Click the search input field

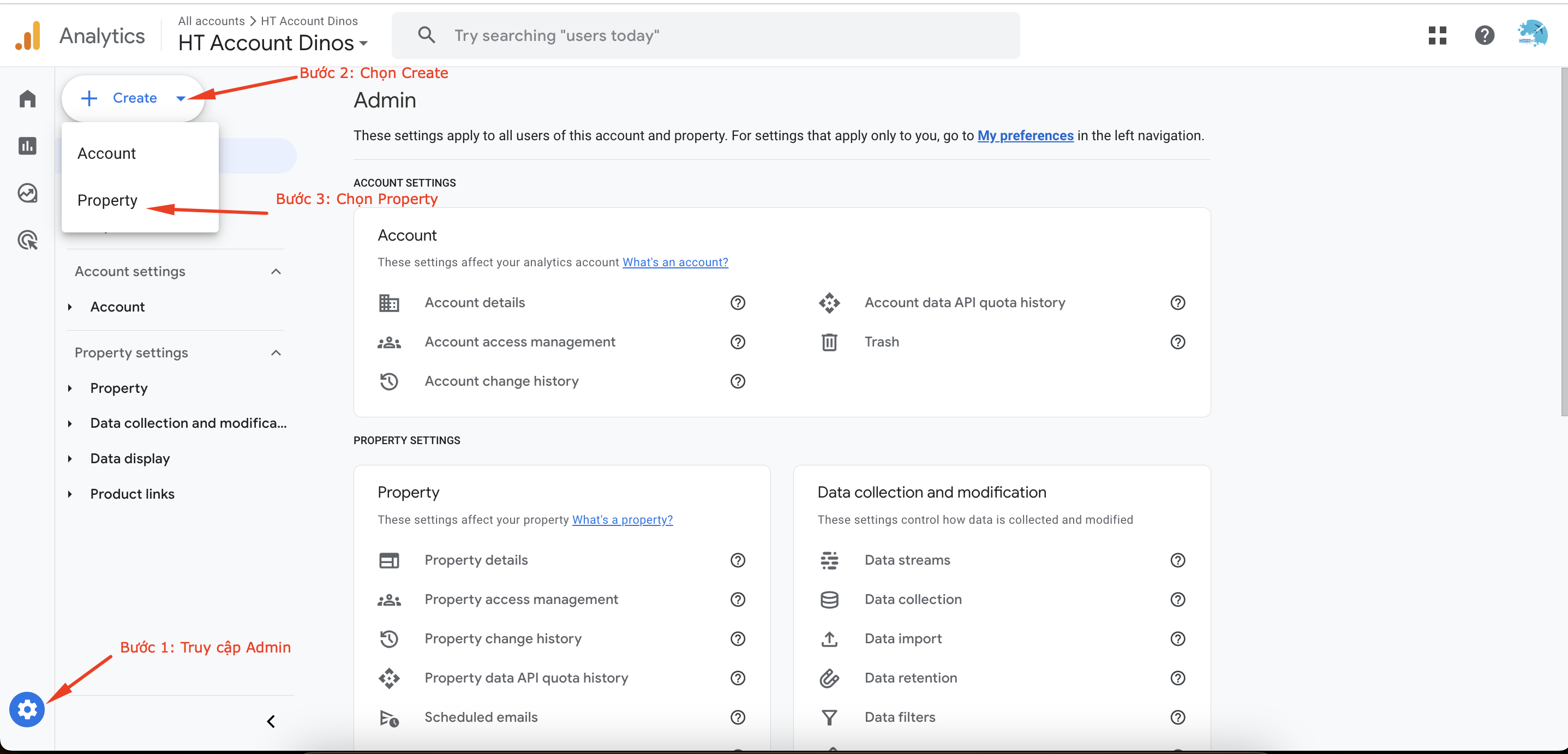(x=706, y=35)
